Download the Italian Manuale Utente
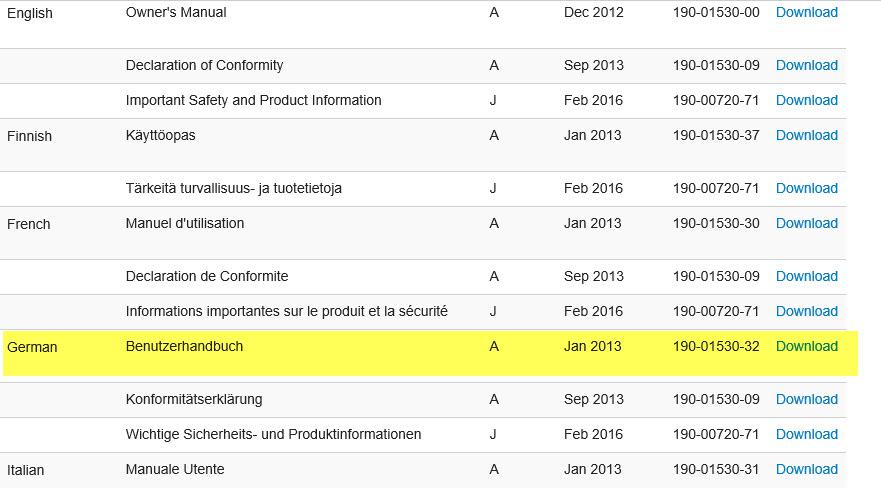The image size is (881, 488). 806,470
